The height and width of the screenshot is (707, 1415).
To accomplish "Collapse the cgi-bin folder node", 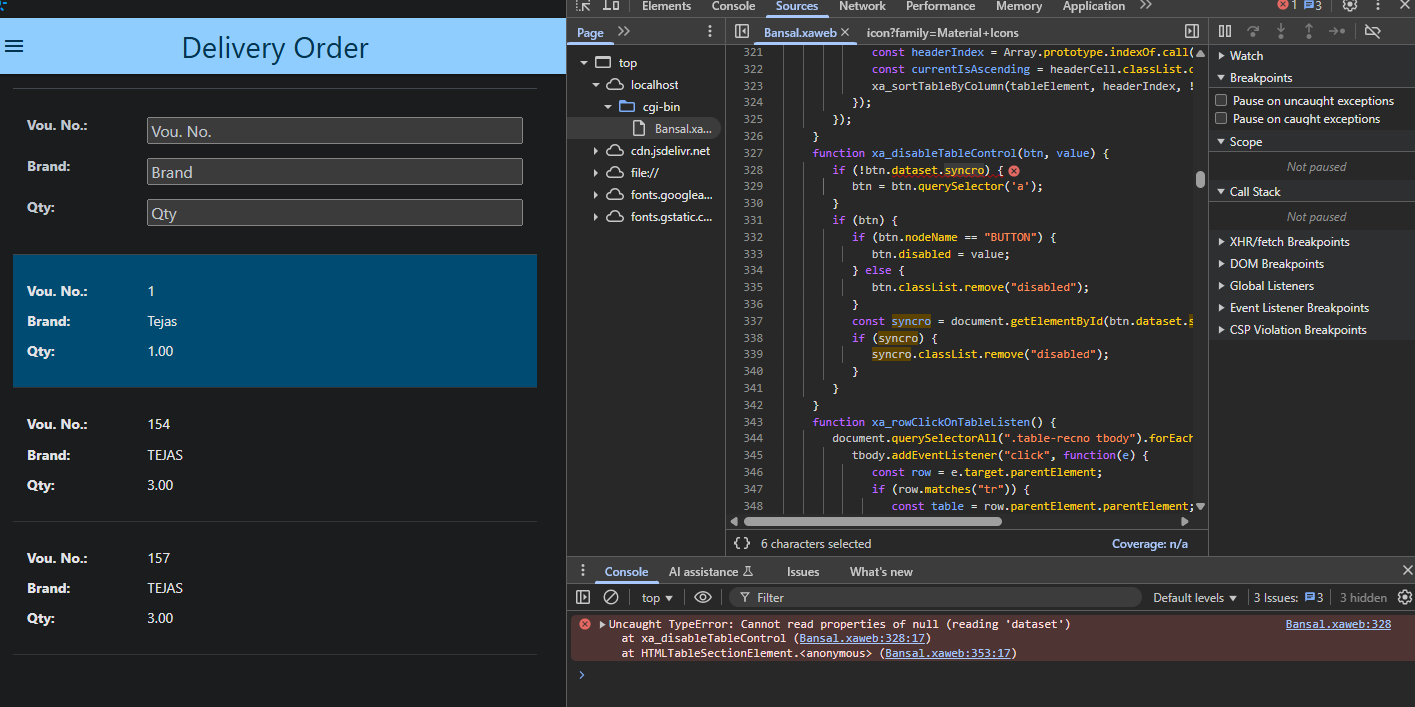I will [x=608, y=107].
